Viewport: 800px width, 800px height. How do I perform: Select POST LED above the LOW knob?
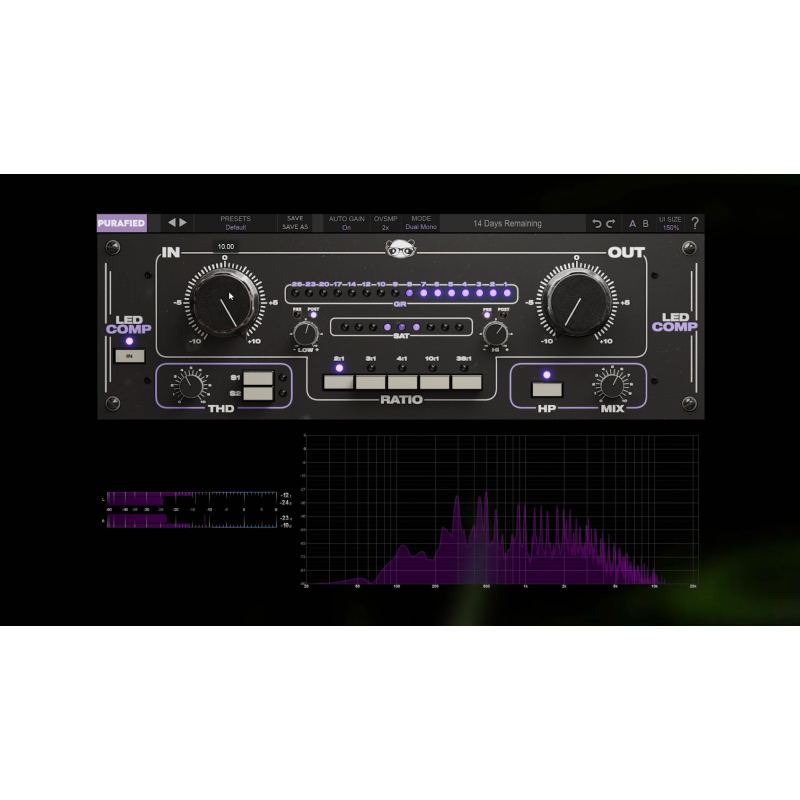pyautogui.click(x=313, y=315)
